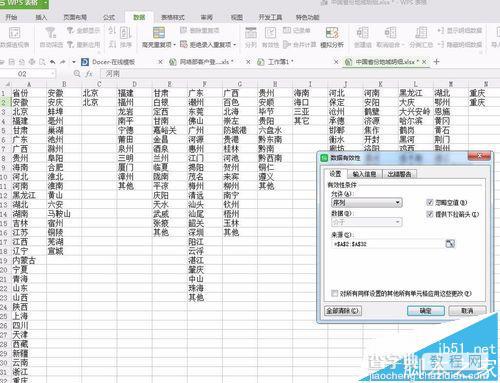Close the 工作簿1 document tab
Screen dimensions: 500x383
[x=336, y=62]
